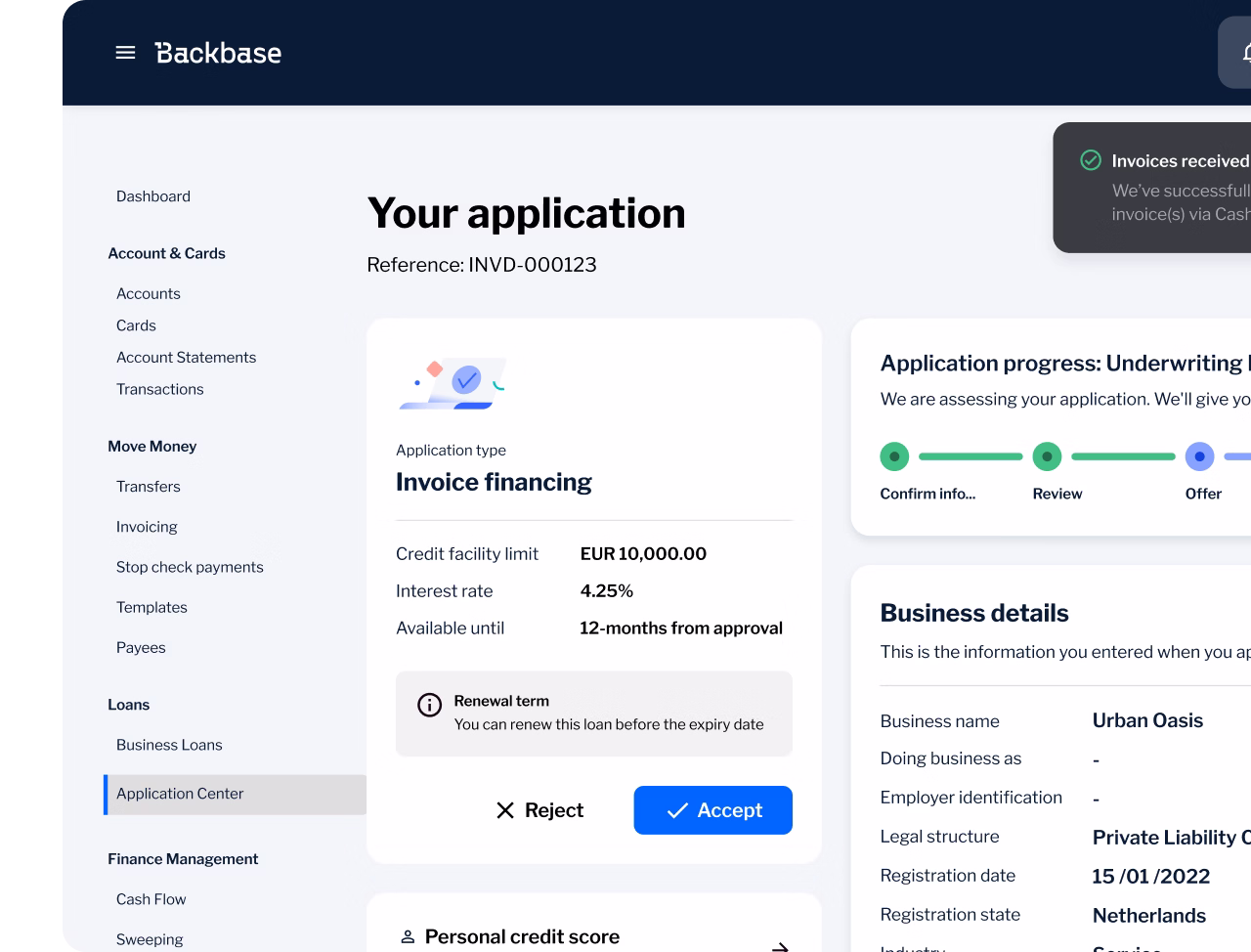Image resolution: width=1251 pixels, height=952 pixels.
Task: Open Accounts in sidebar
Action: 149,293
